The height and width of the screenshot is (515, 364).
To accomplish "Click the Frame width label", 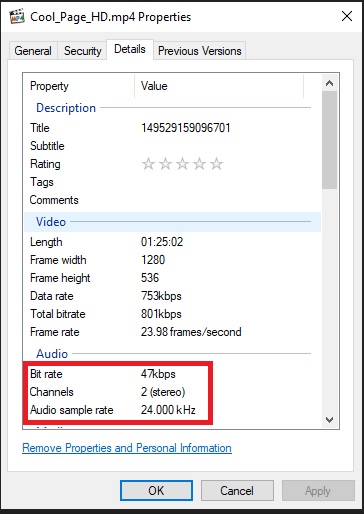I will [x=58, y=260].
